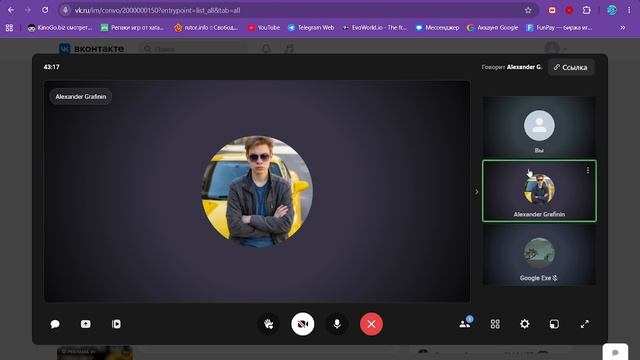The image size is (640, 360).
Task: Open call settings gear
Action: click(525, 324)
